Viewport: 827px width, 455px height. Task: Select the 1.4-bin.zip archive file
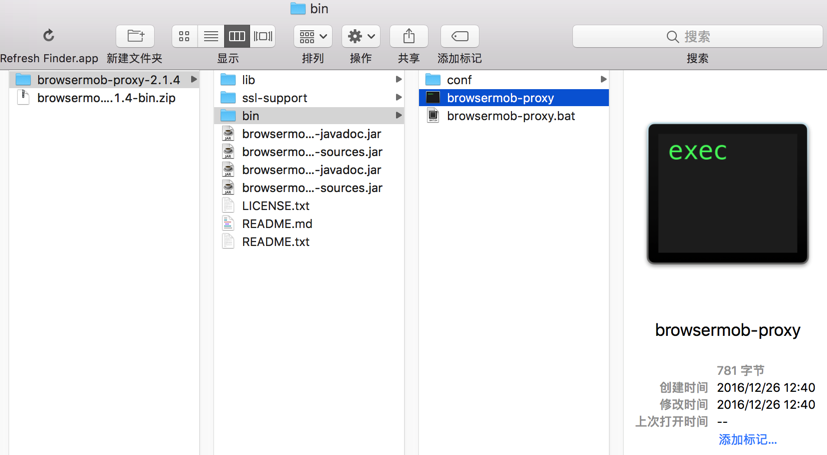tap(104, 98)
